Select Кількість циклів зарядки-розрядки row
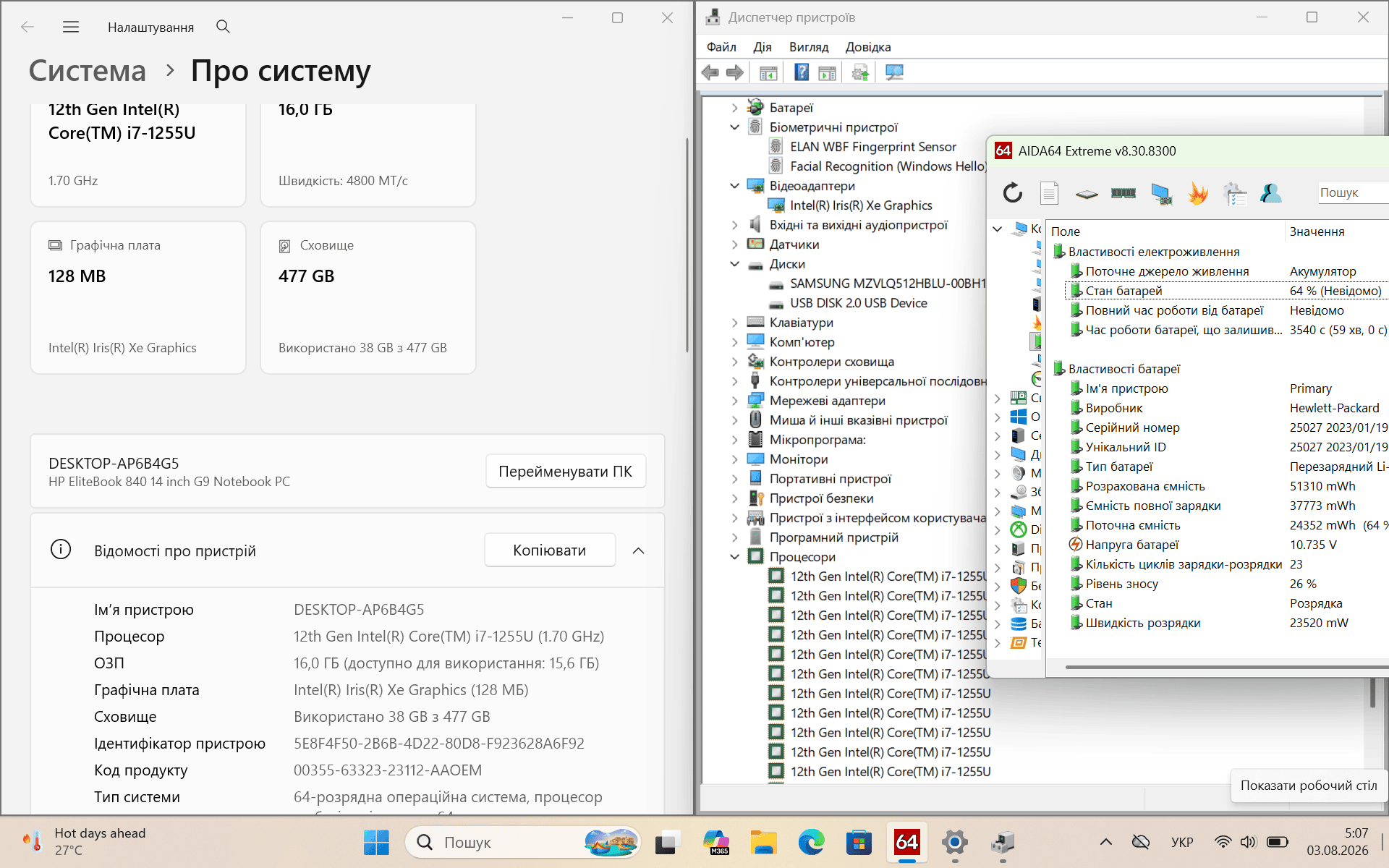The width and height of the screenshot is (1389, 868). point(1226,564)
